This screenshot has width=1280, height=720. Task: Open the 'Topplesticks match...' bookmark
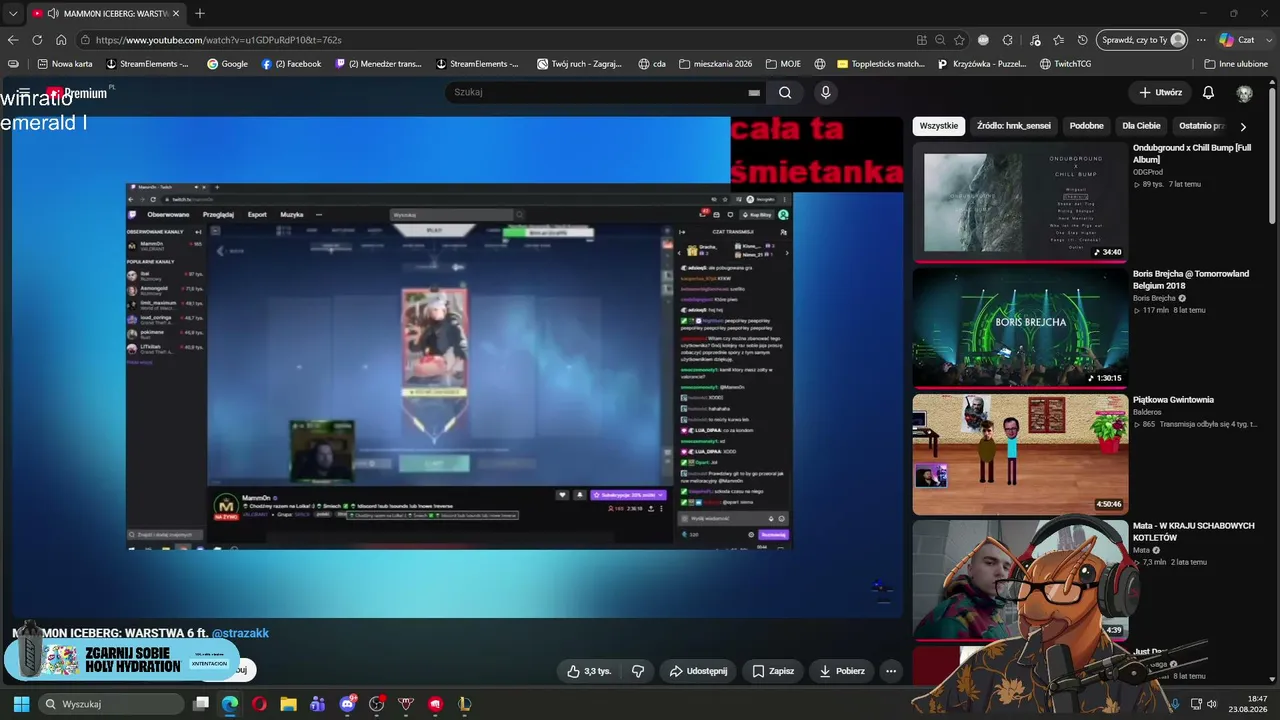coord(881,64)
